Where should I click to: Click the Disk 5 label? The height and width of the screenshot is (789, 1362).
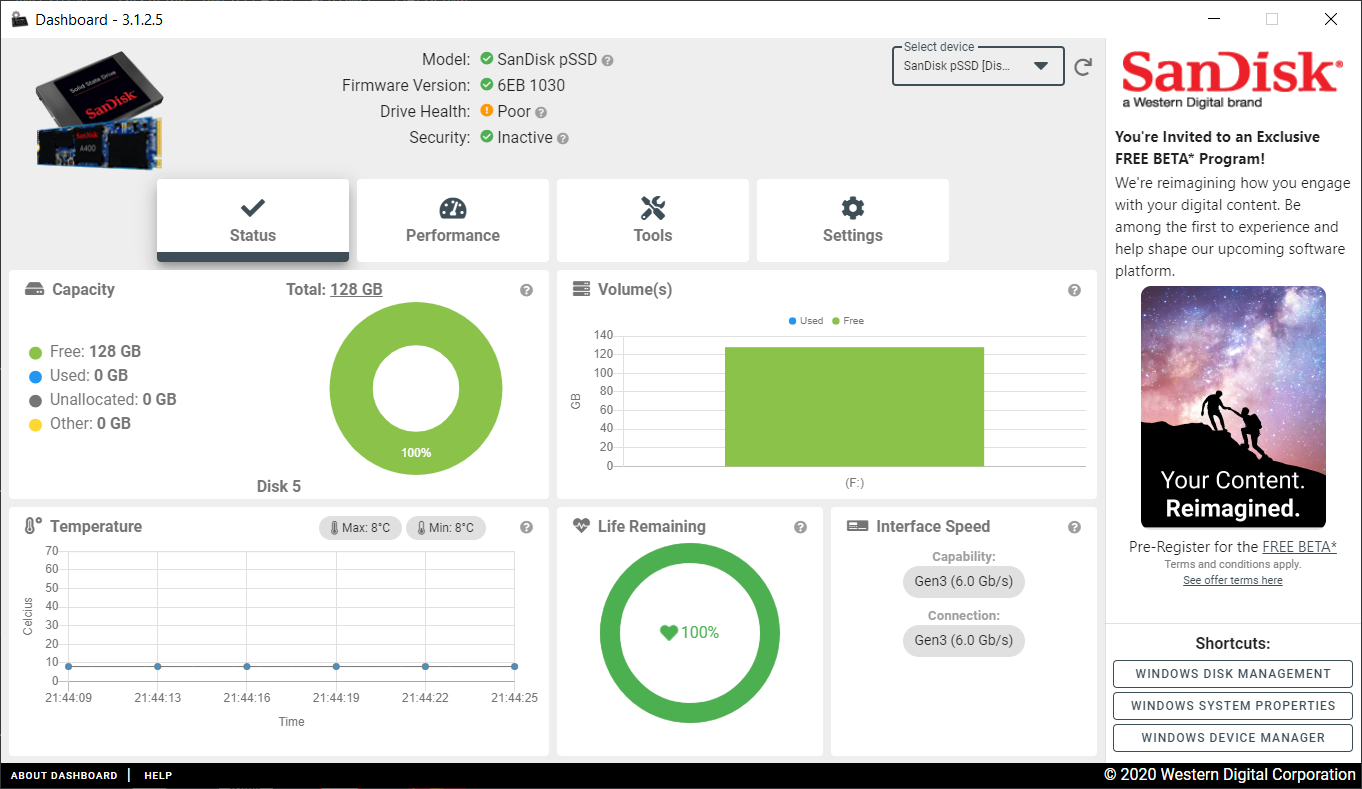[x=279, y=487]
